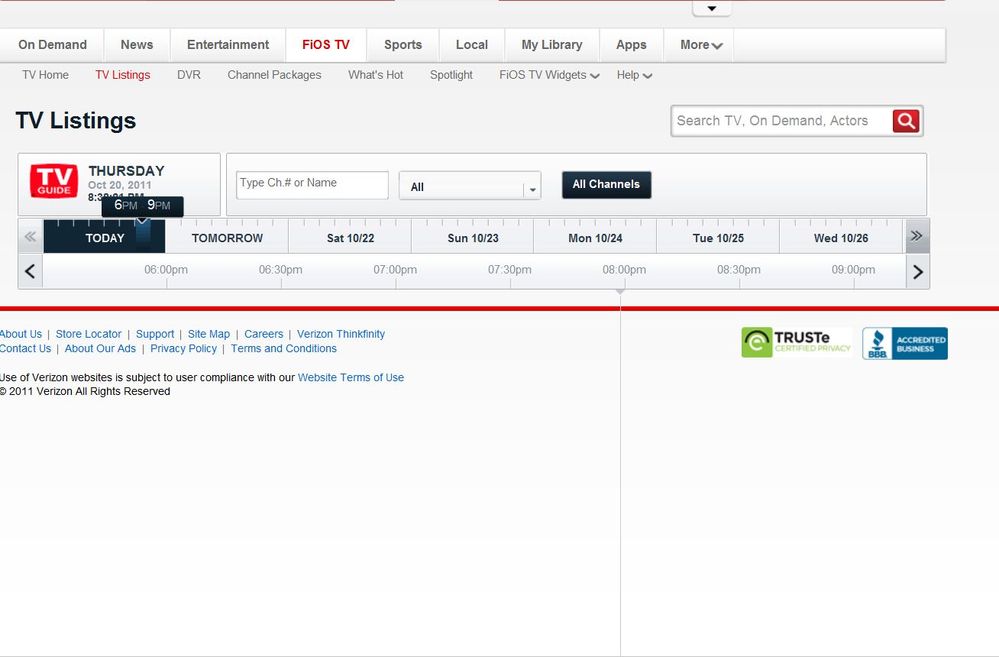Select the TOMORROW day tab

[x=227, y=238]
